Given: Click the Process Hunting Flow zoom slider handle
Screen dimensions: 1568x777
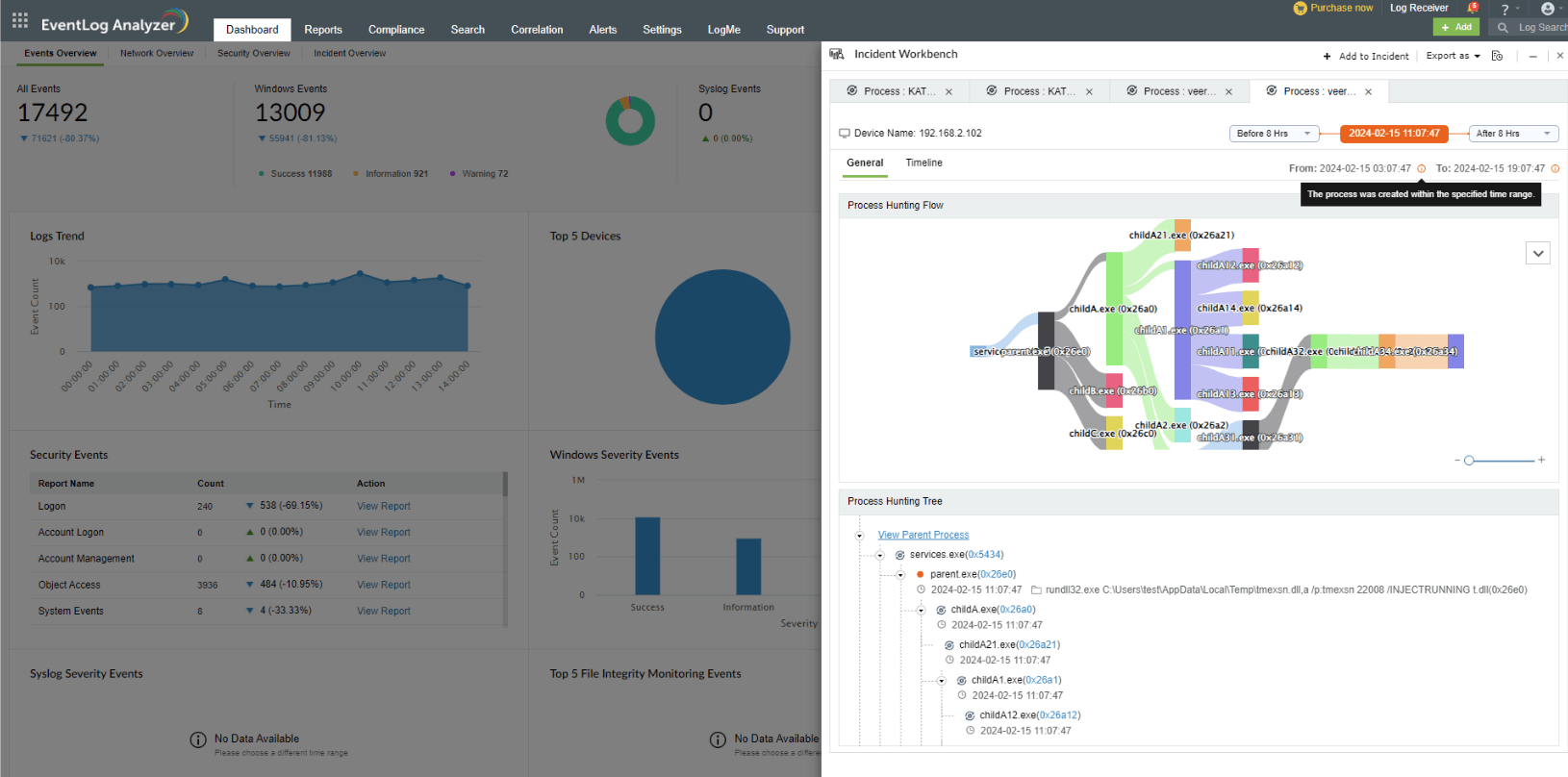Looking at the screenshot, I should coord(1469,461).
